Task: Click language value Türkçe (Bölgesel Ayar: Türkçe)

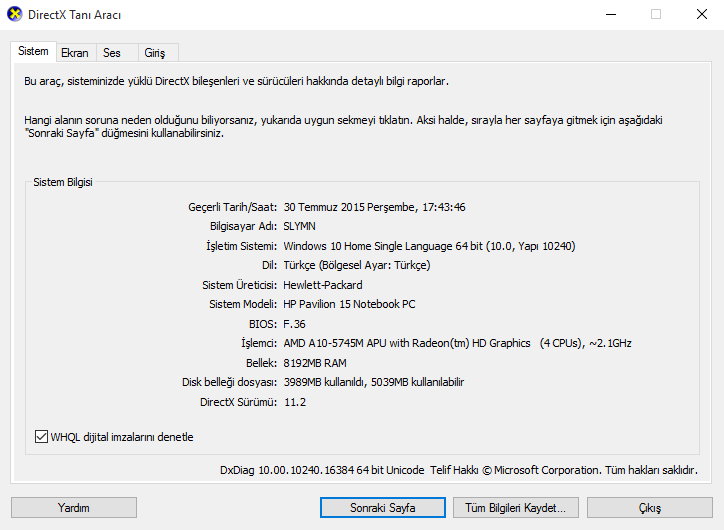Action: pos(357,265)
